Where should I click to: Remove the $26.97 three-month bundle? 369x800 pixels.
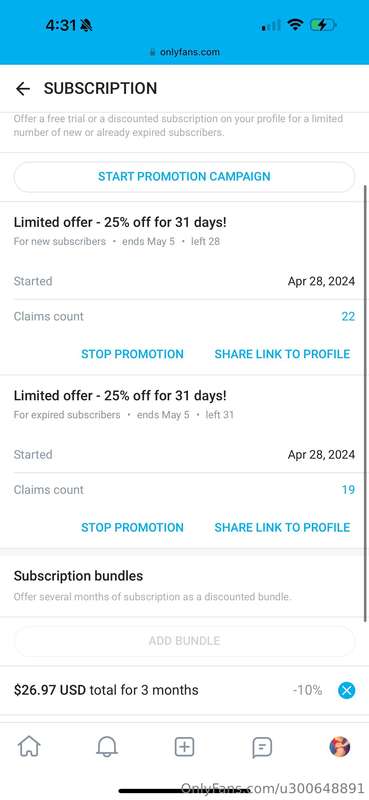pos(347,691)
